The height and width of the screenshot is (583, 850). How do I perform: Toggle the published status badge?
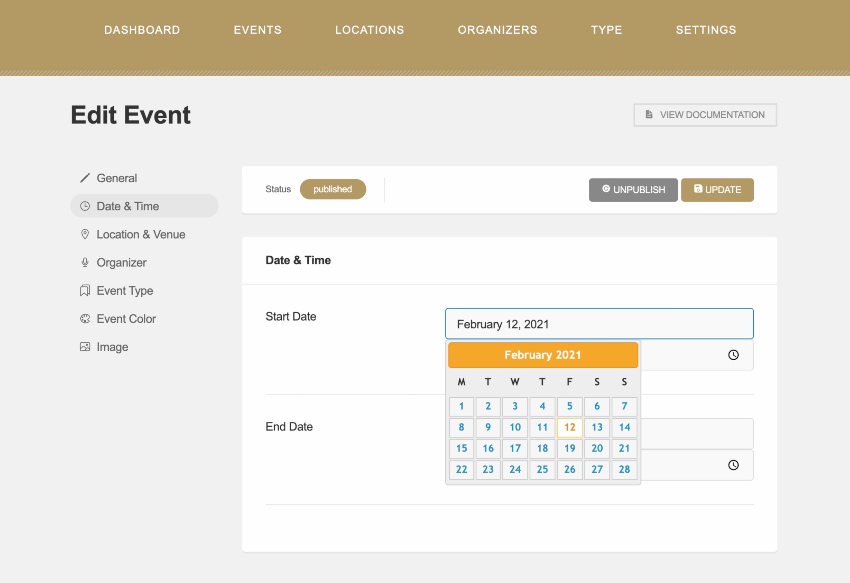pos(333,188)
